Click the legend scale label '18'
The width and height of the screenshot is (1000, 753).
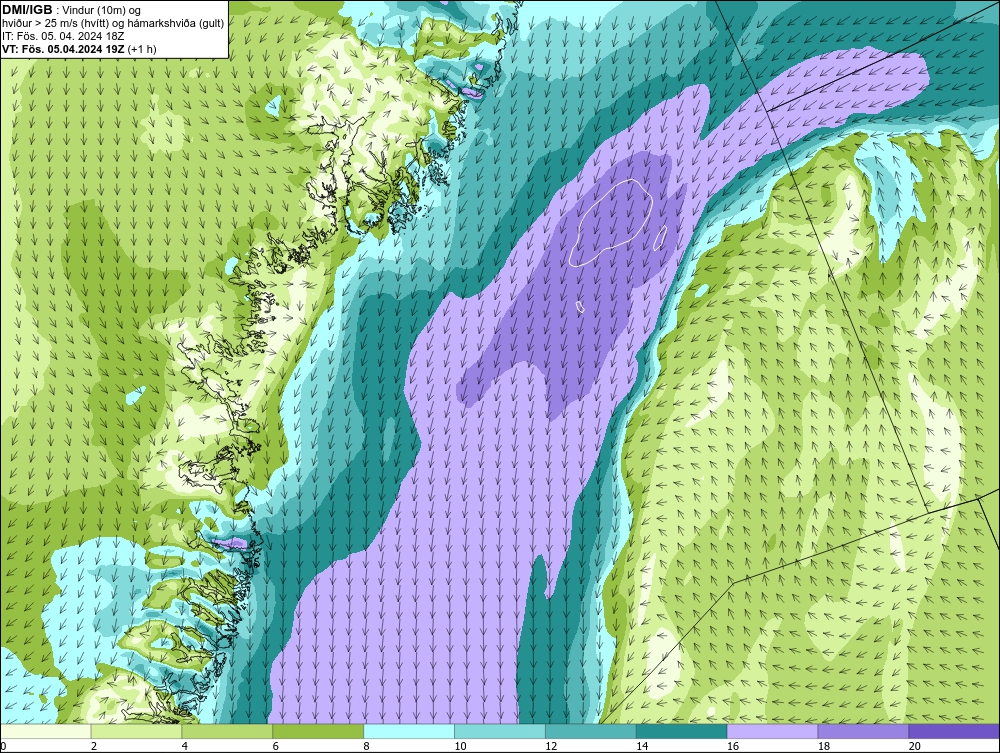[823, 746]
